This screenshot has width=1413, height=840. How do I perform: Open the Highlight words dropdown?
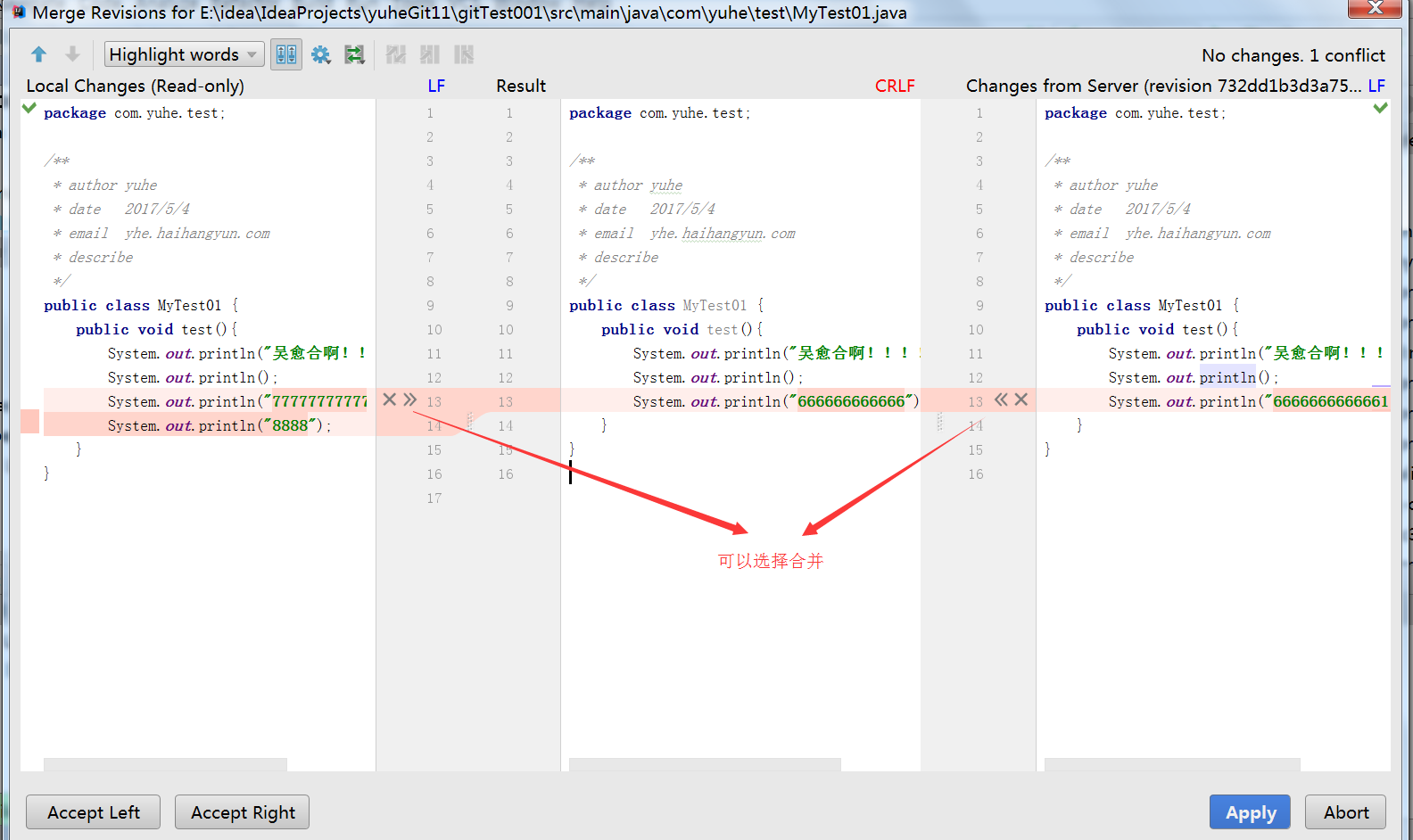point(185,54)
